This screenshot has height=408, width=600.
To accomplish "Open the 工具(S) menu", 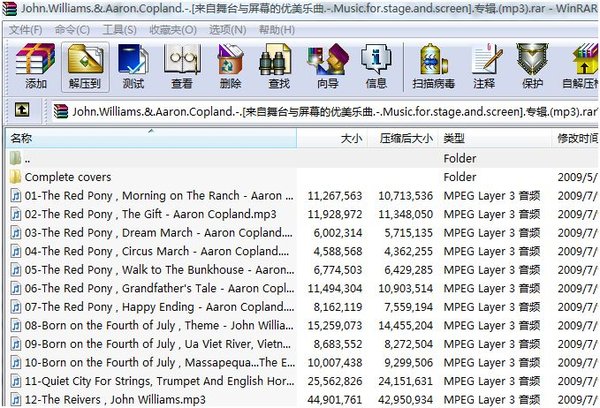I will [x=119, y=30].
